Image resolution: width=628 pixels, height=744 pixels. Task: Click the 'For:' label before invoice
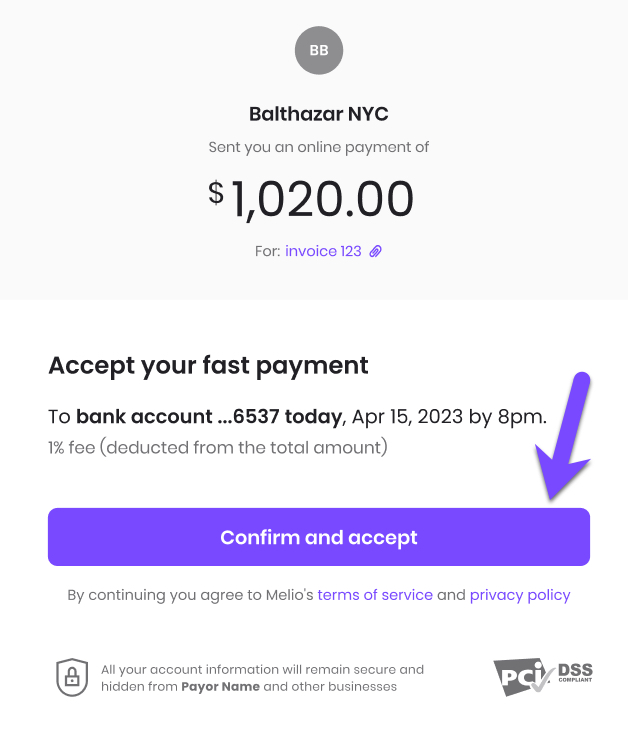268,251
